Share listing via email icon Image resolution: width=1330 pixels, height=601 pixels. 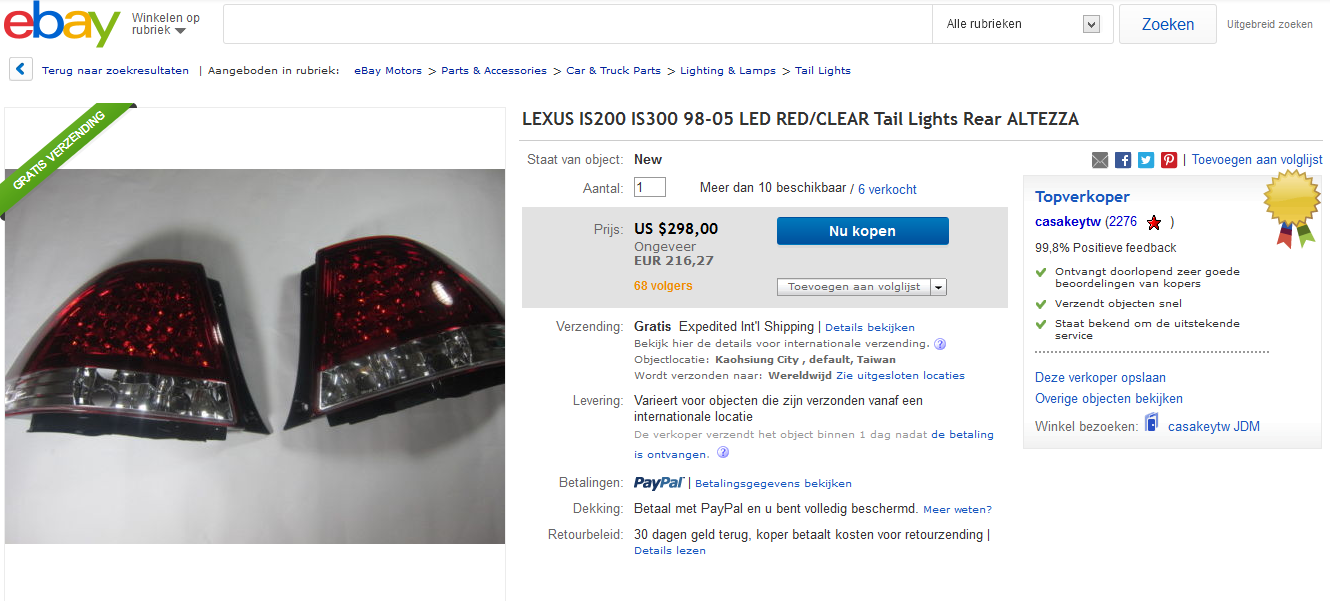coord(1100,160)
